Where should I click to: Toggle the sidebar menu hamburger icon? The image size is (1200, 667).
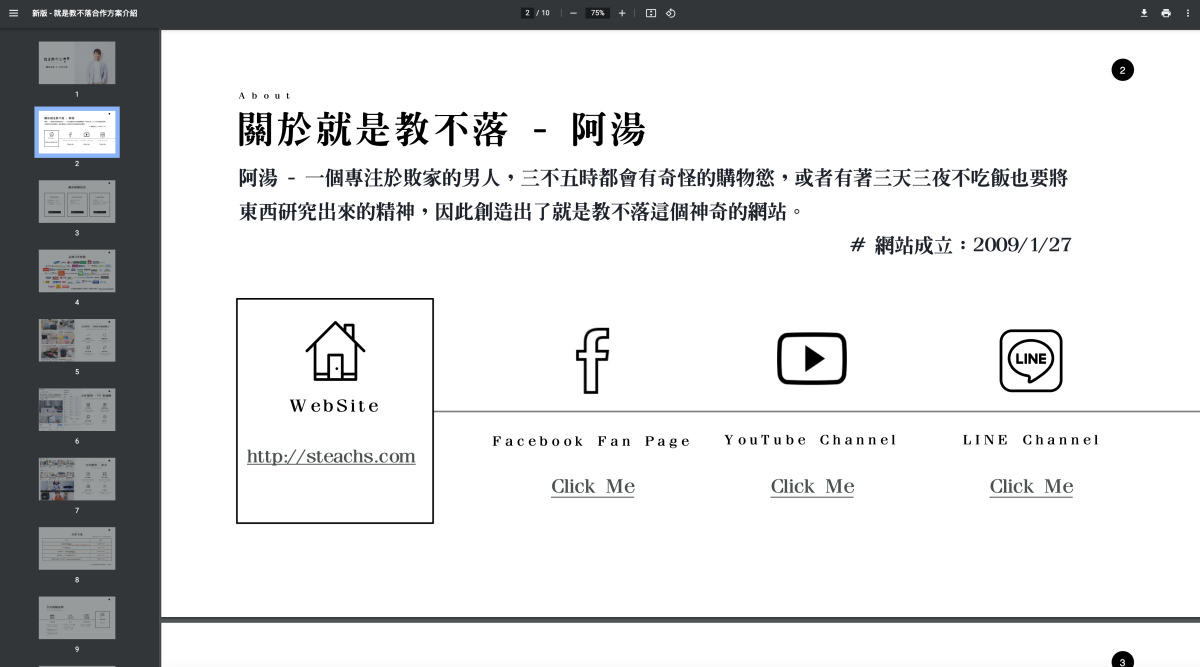[x=13, y=13]
